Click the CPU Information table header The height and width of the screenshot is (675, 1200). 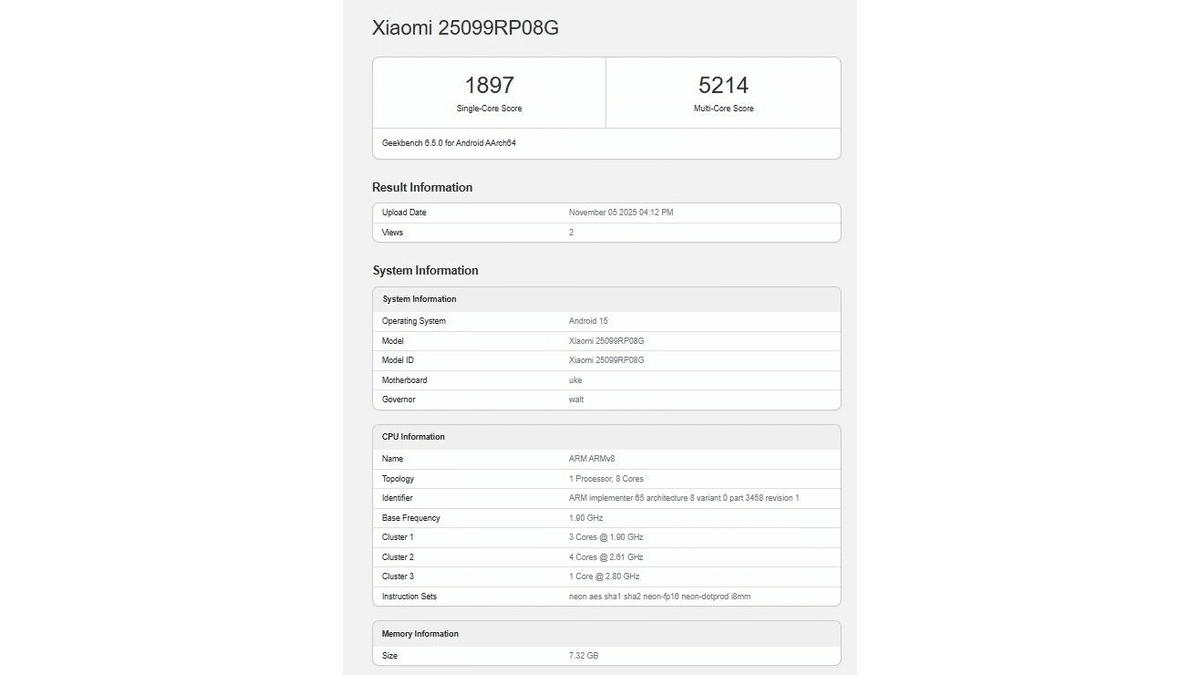pyautogui.click(x=413, y=437)
